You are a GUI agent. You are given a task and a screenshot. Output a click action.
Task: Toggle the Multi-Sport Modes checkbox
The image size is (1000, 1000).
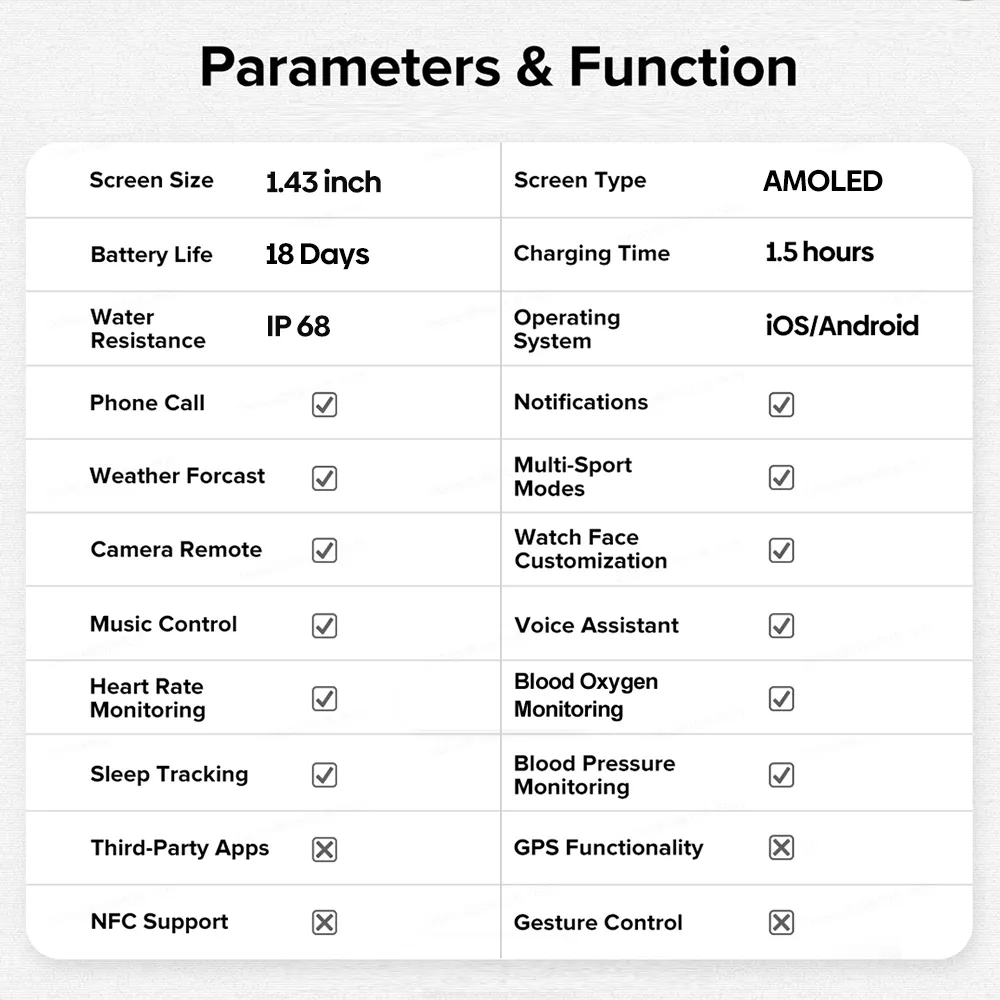point(781,478)
